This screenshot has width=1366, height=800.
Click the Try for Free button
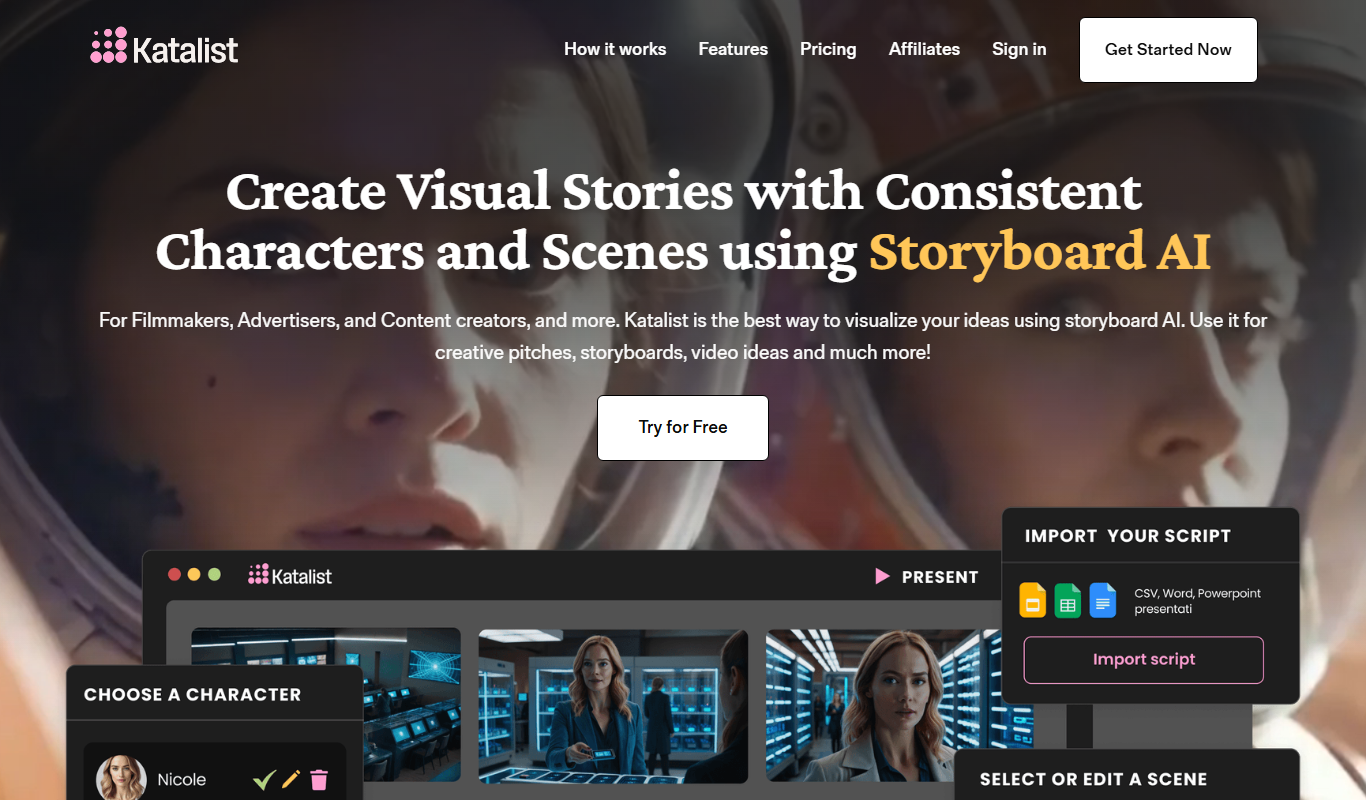click(x=683, y=428)
